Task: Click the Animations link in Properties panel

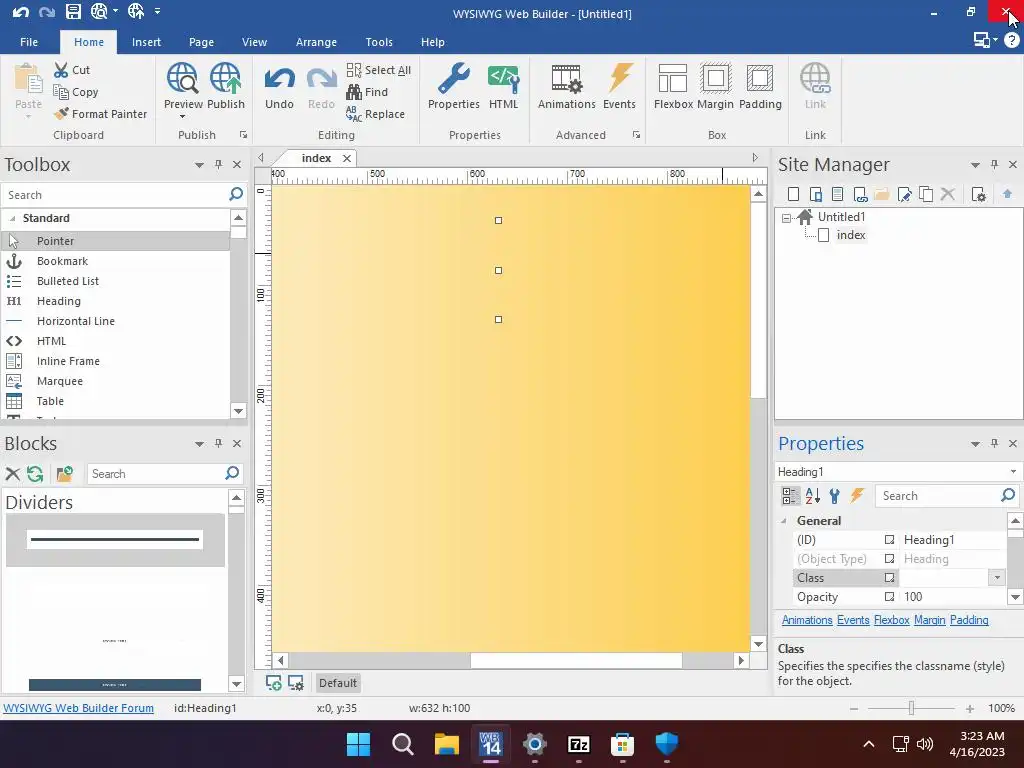Action: tap(807, 620)
